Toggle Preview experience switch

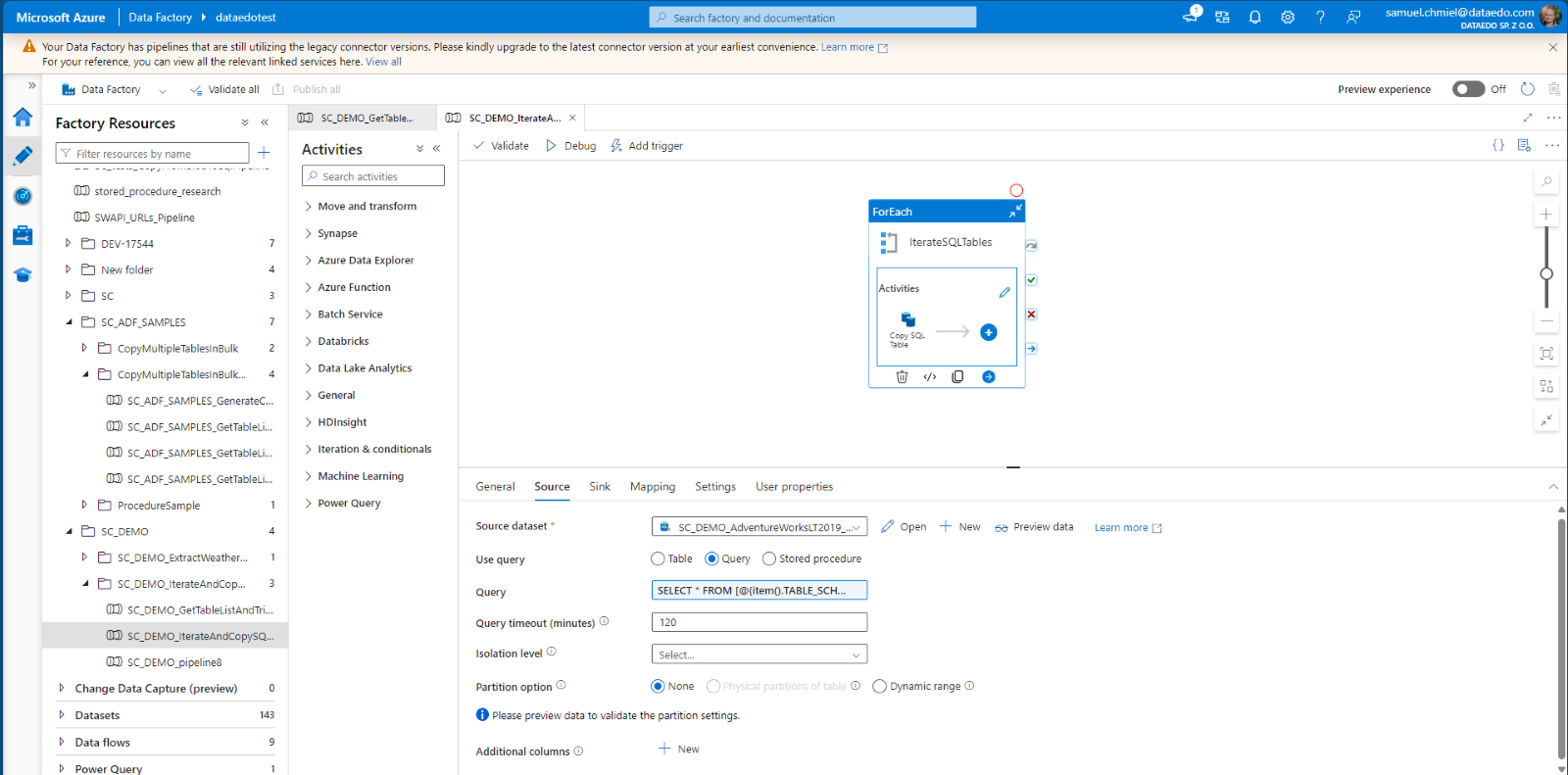[x=1468, y=89]
